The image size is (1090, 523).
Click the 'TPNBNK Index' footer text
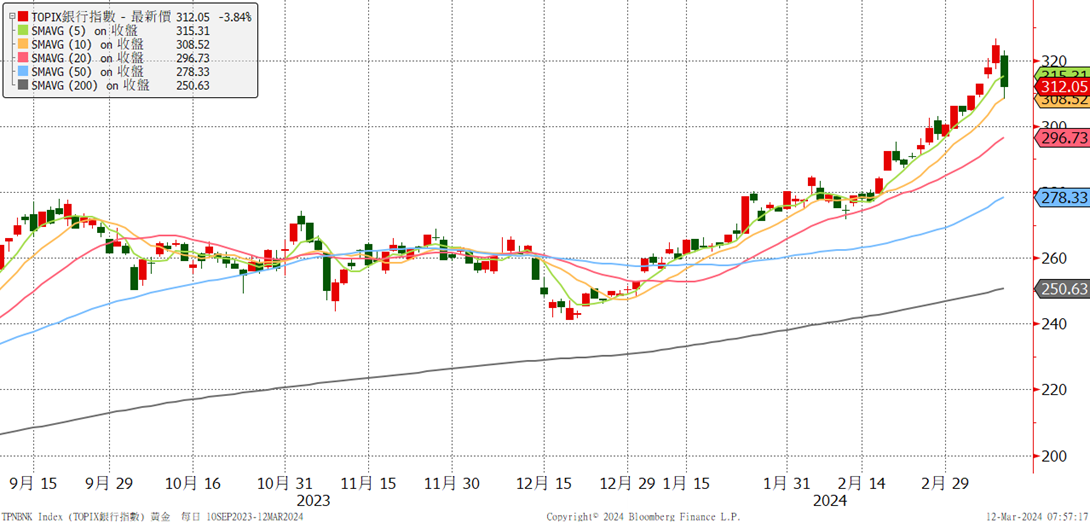33,517
